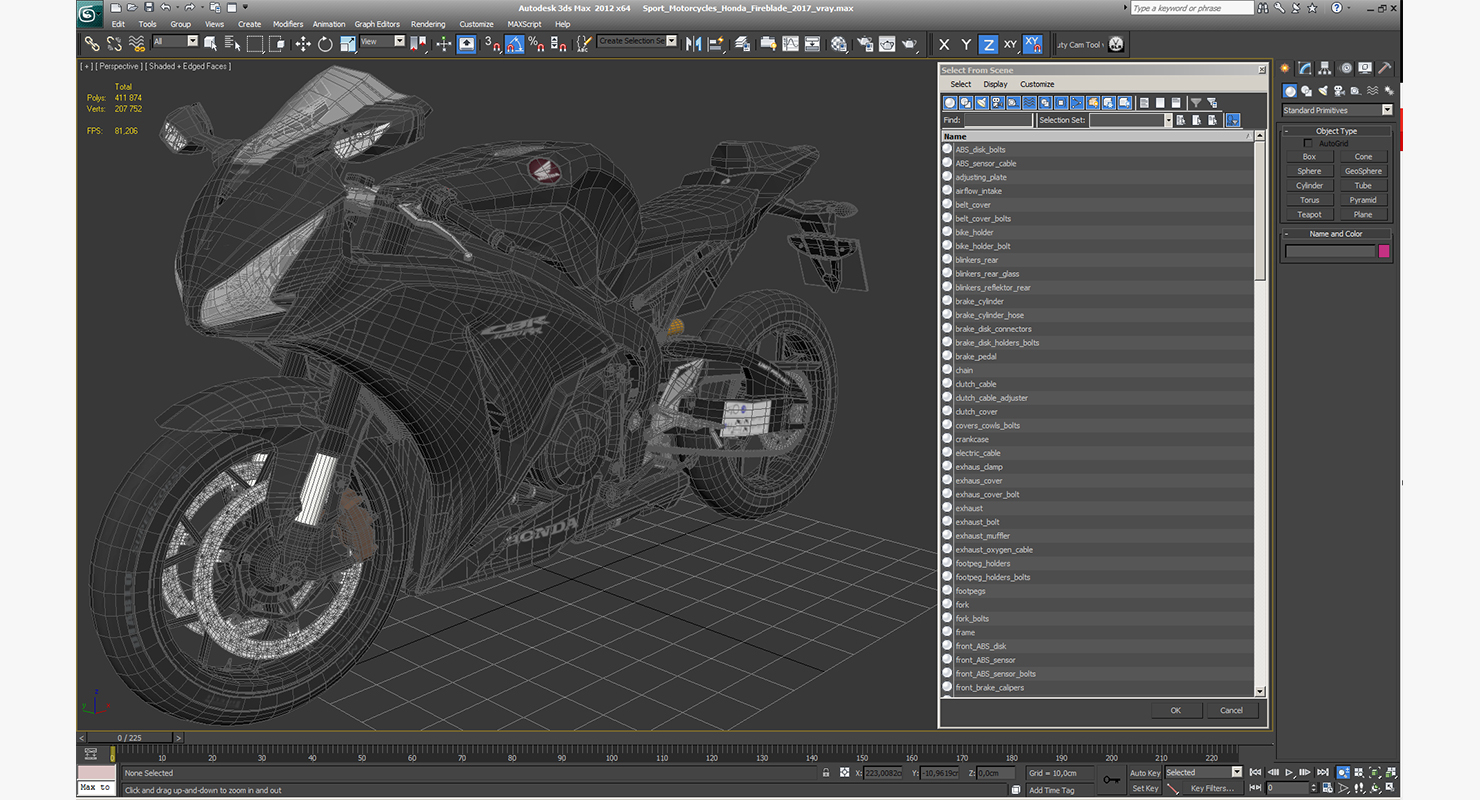Click the Lights category icon in Create panel

tap(1324, 91)
